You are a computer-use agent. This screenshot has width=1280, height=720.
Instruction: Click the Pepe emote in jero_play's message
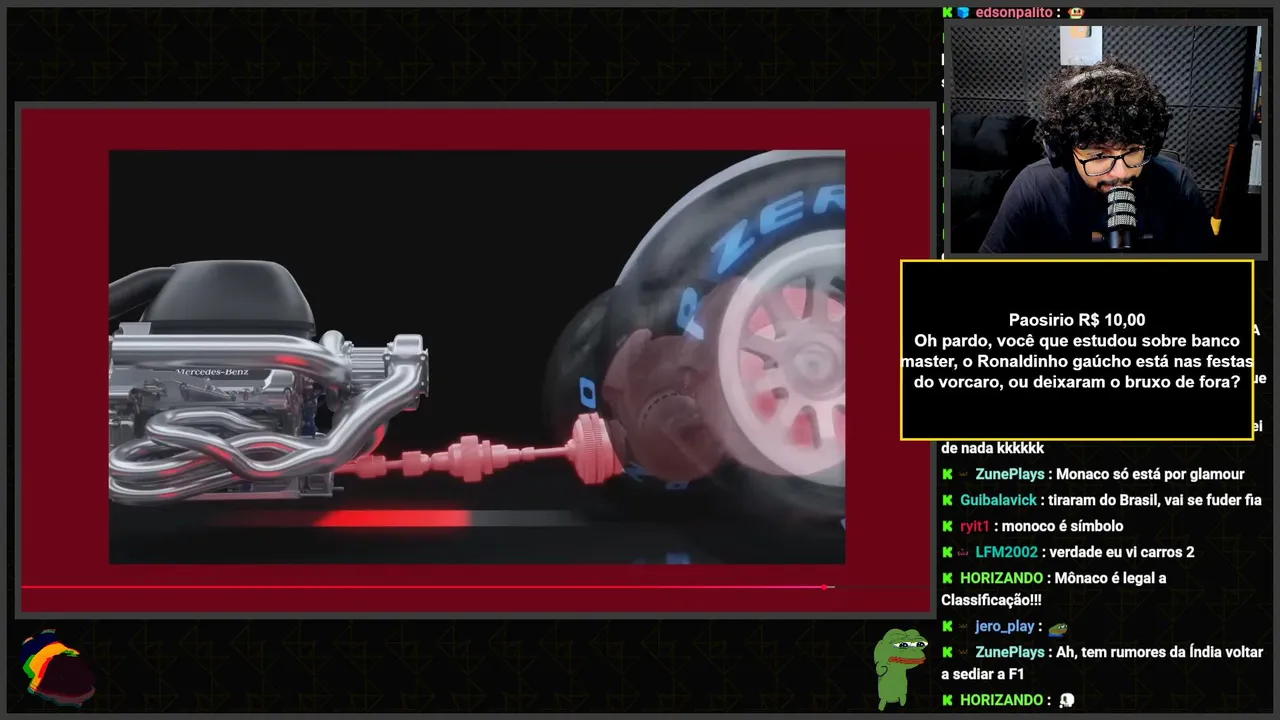point(1057,627)
